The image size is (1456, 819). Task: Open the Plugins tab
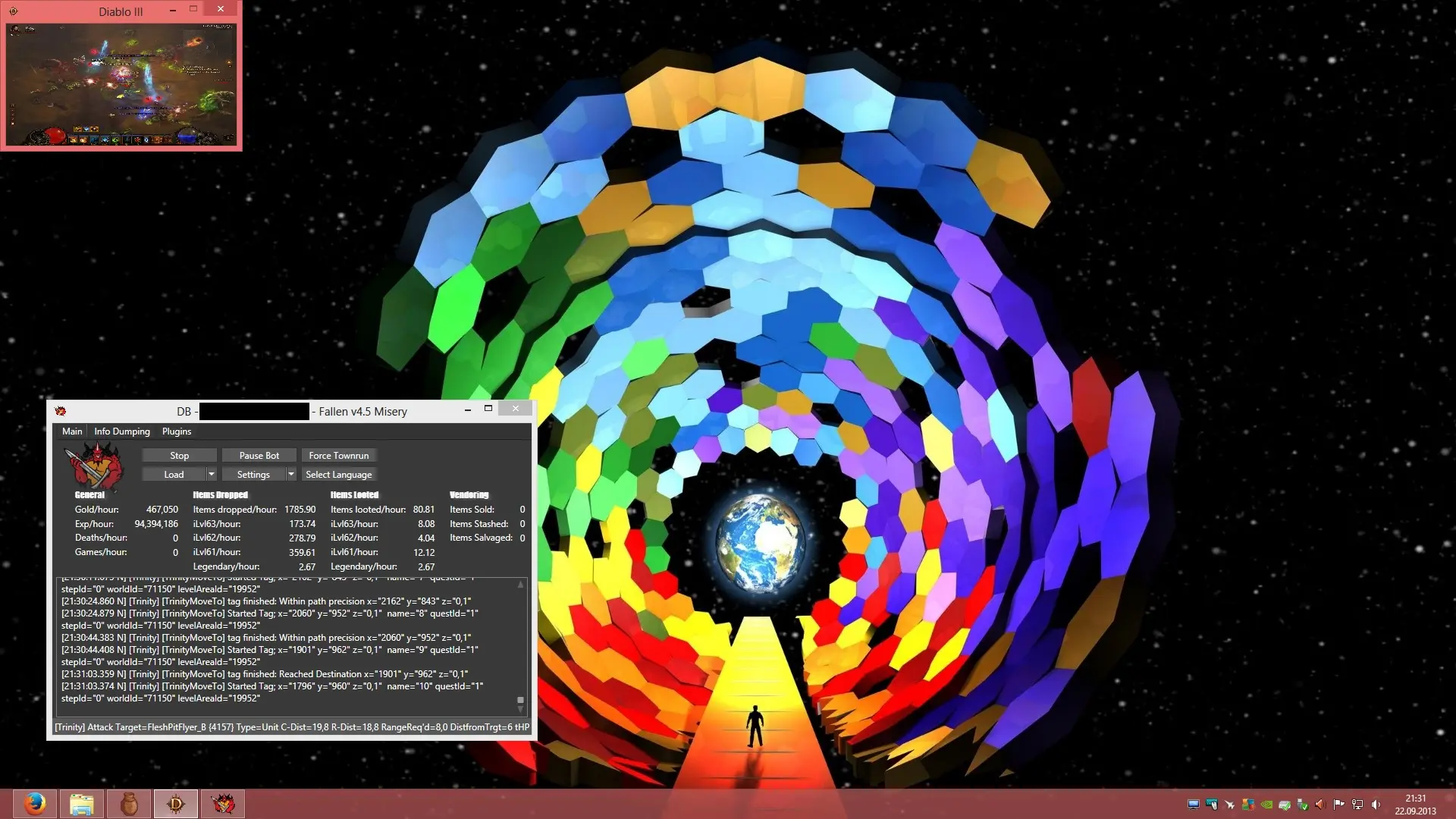(x=177, y=431)
